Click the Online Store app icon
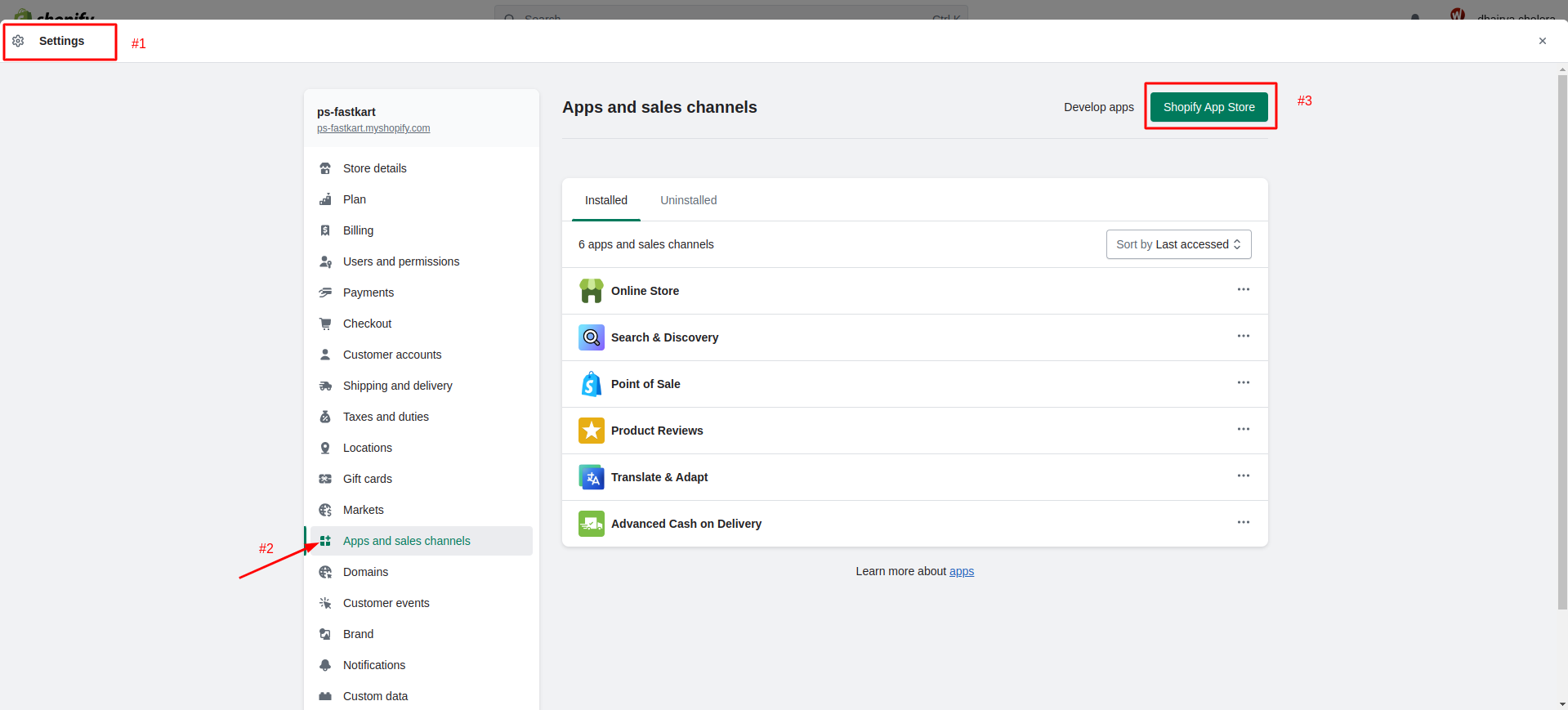This screenshot has width=1568, height=710. pos(591,291)
